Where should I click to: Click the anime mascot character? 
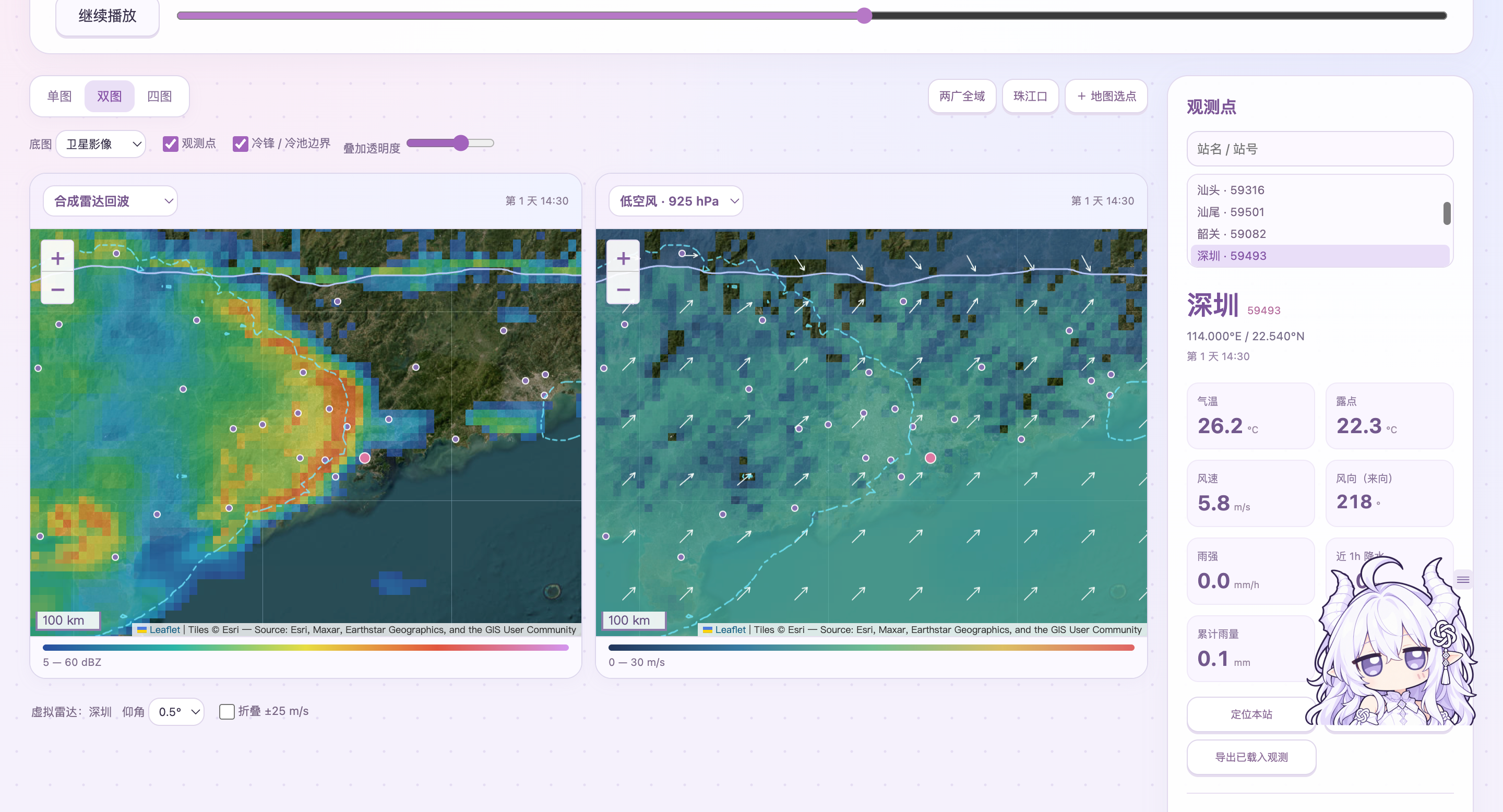tap(1391, 642)
